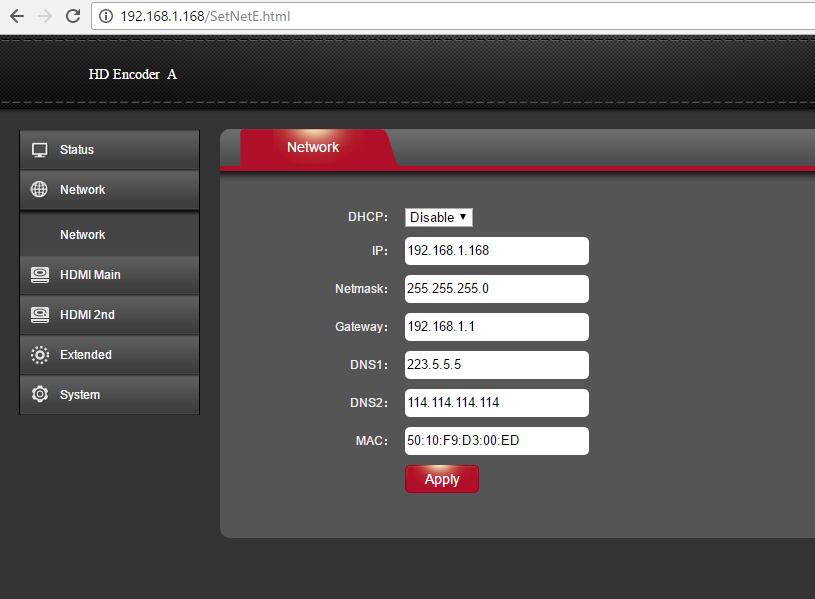Viewport: 815px width, 599px height.
Task: Select the red Network tab header
Action: [313, 147]
